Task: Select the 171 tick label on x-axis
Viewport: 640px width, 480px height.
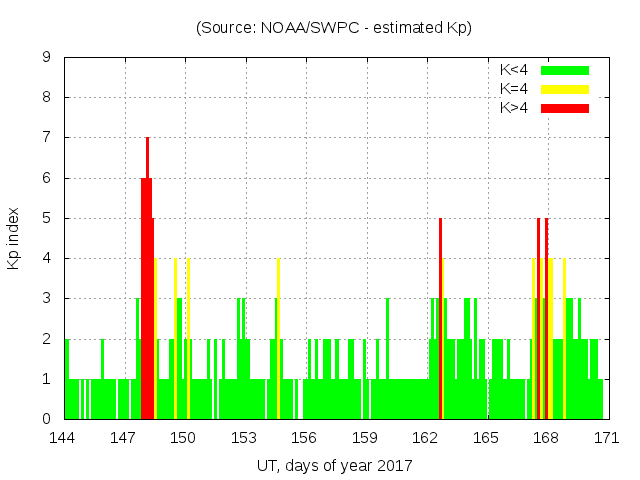Action: [606, 438]
